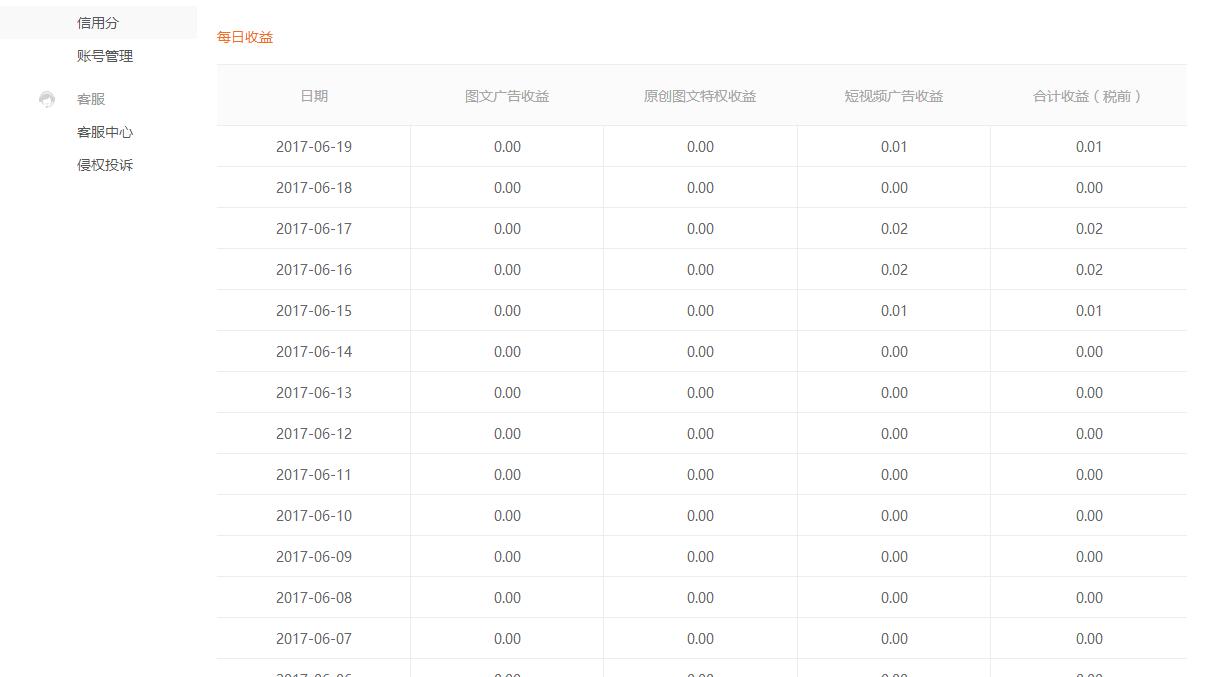Click the 原创图文特权收益 column header
Image resolution: width=1207 pixels, height=677 pixels.
(x=700, y=96)
